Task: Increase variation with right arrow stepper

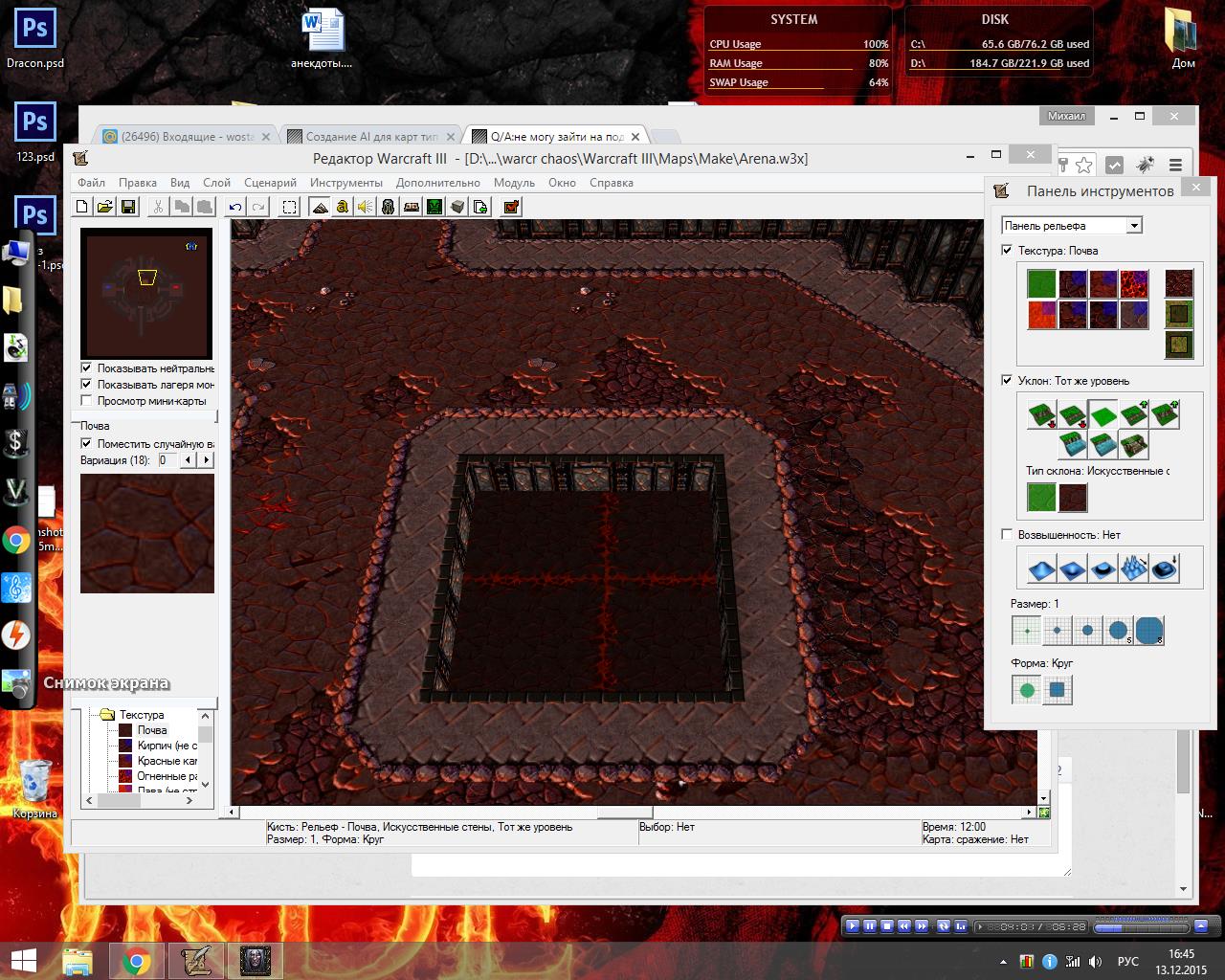Action: [x=205, y=460]
